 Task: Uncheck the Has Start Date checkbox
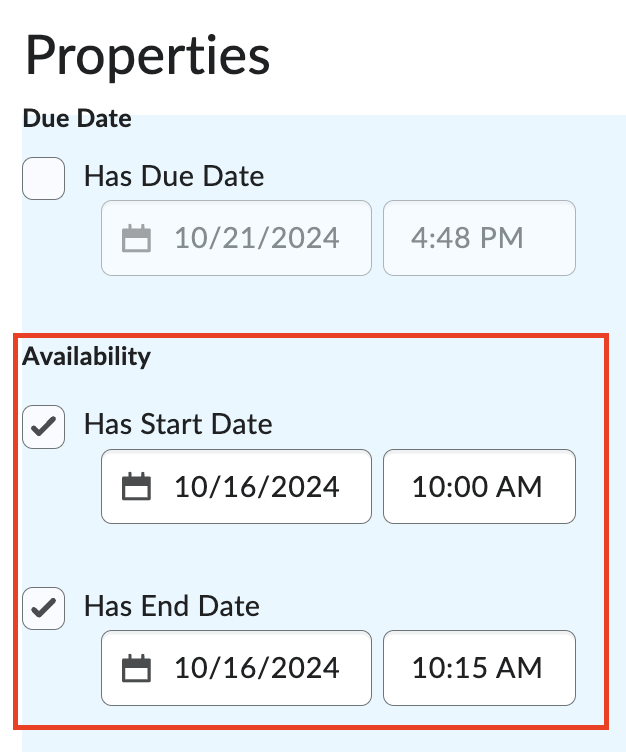(x=43, y=427)
